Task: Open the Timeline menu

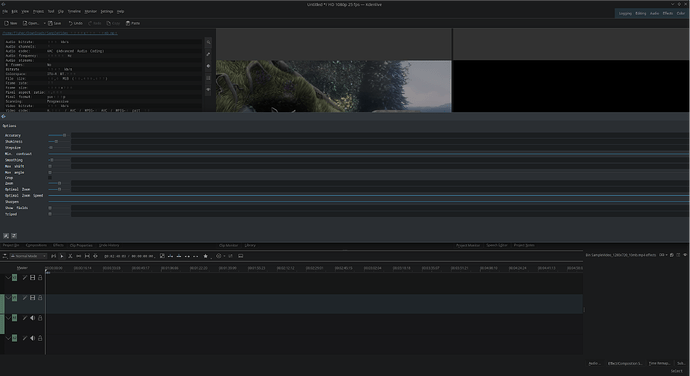Action: coord(74,11)
